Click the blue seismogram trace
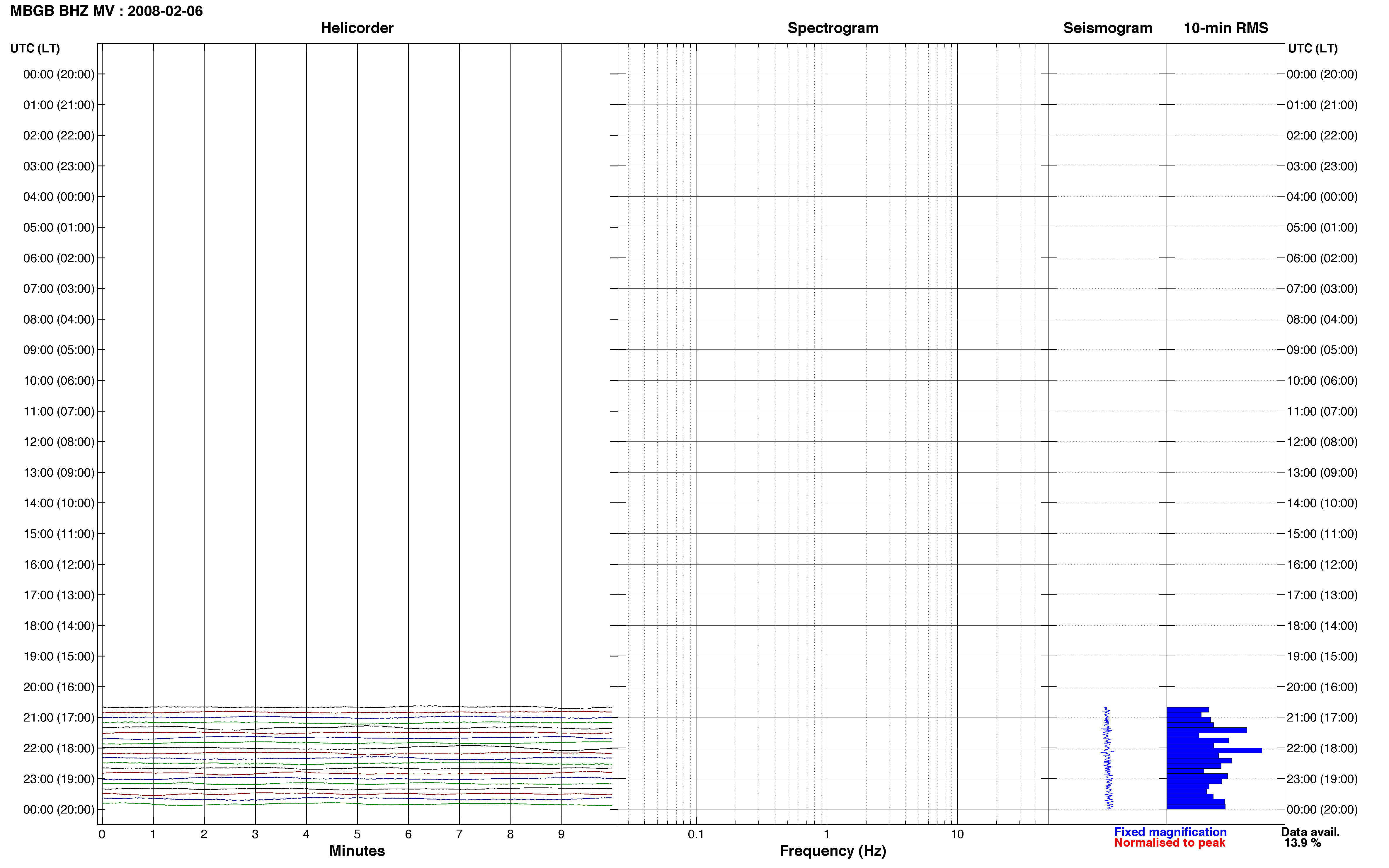 (1108, 758)
